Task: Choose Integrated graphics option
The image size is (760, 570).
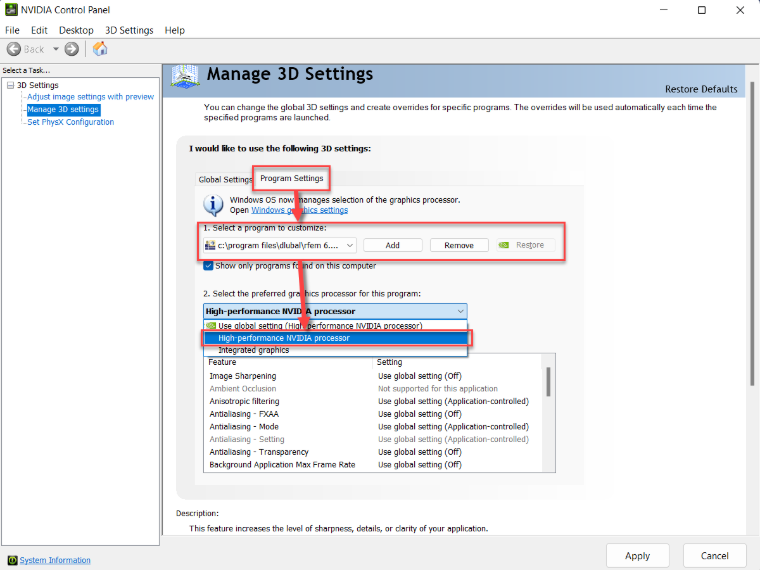Action: tap(335, 350)
